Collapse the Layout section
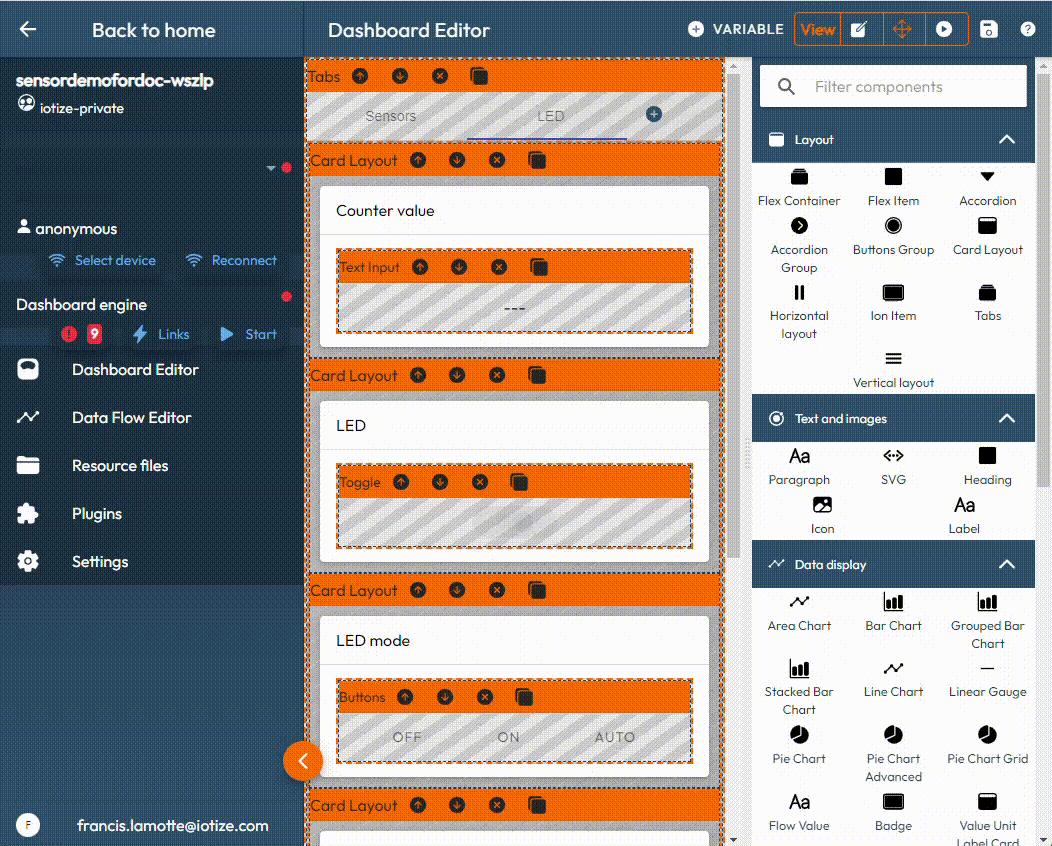This screenshot has width=1052, height=846. [1007, 140]
